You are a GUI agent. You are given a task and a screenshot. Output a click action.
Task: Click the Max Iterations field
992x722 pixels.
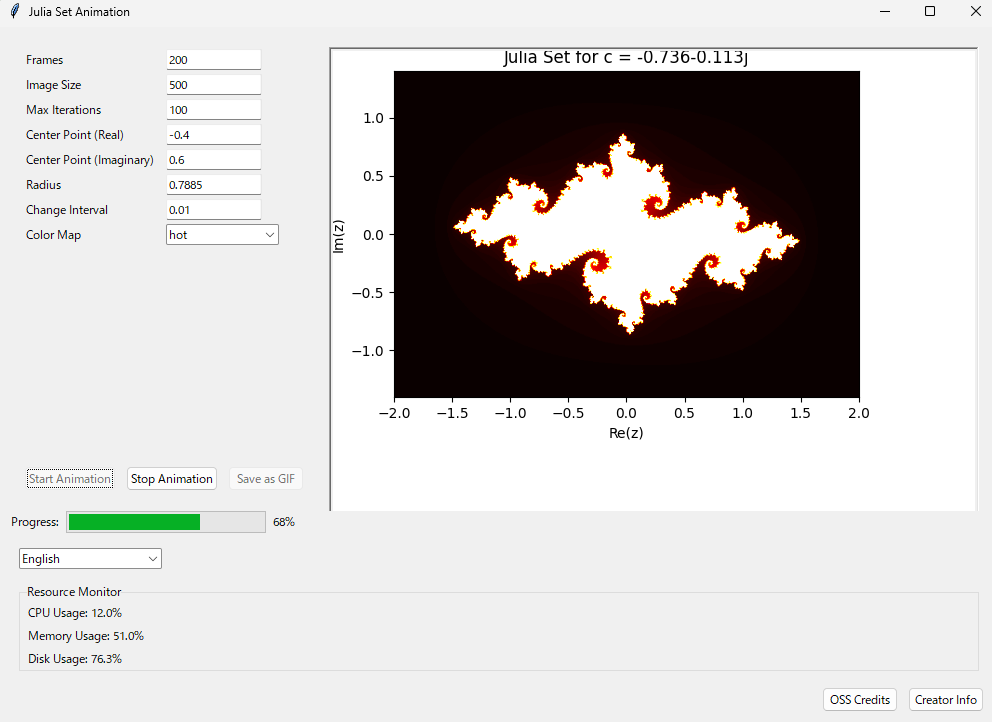click(x=213, y=109)
